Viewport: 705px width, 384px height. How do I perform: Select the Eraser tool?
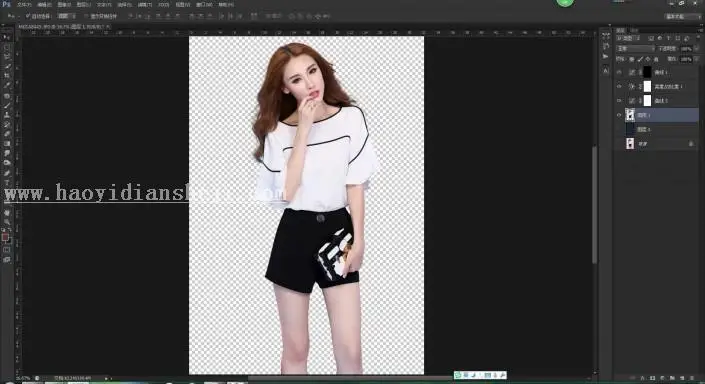pyautogui.click(x=7, y=134)
